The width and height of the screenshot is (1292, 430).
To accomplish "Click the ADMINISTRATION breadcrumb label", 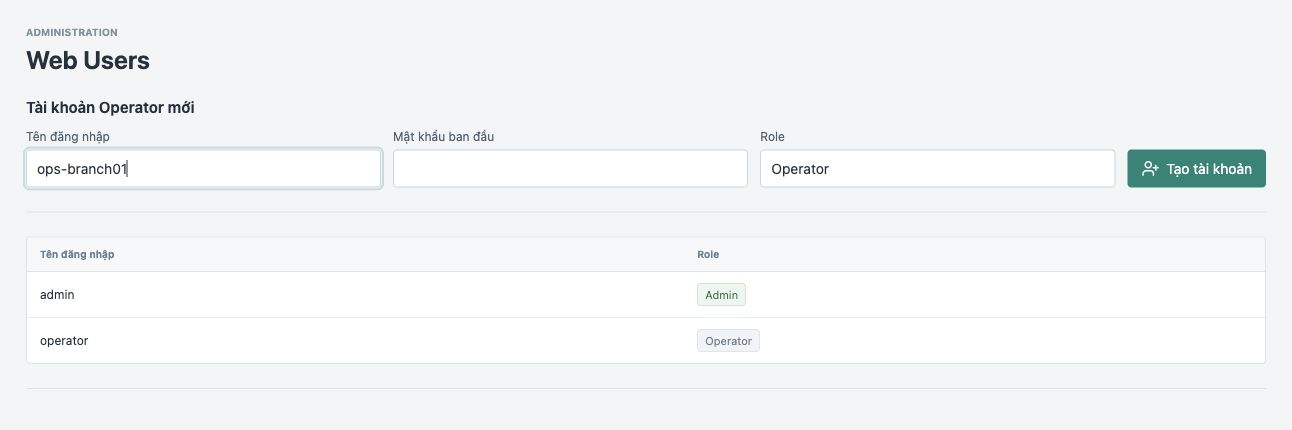I will coord(72,33).
